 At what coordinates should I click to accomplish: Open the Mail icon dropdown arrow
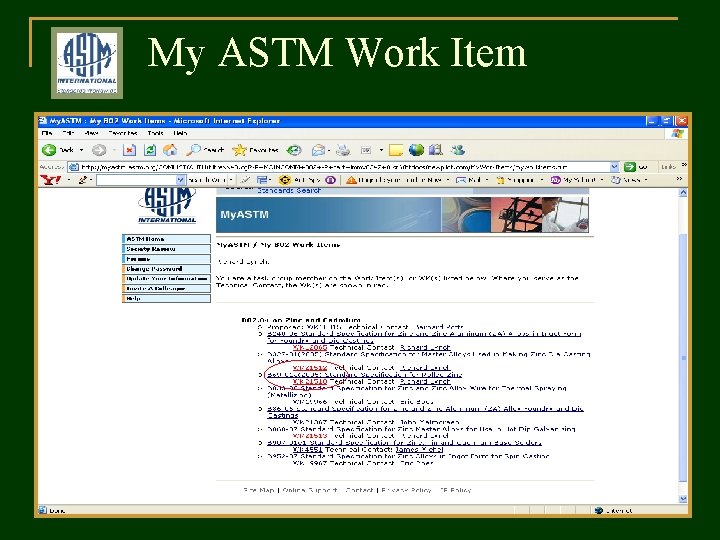pos(329,150)
